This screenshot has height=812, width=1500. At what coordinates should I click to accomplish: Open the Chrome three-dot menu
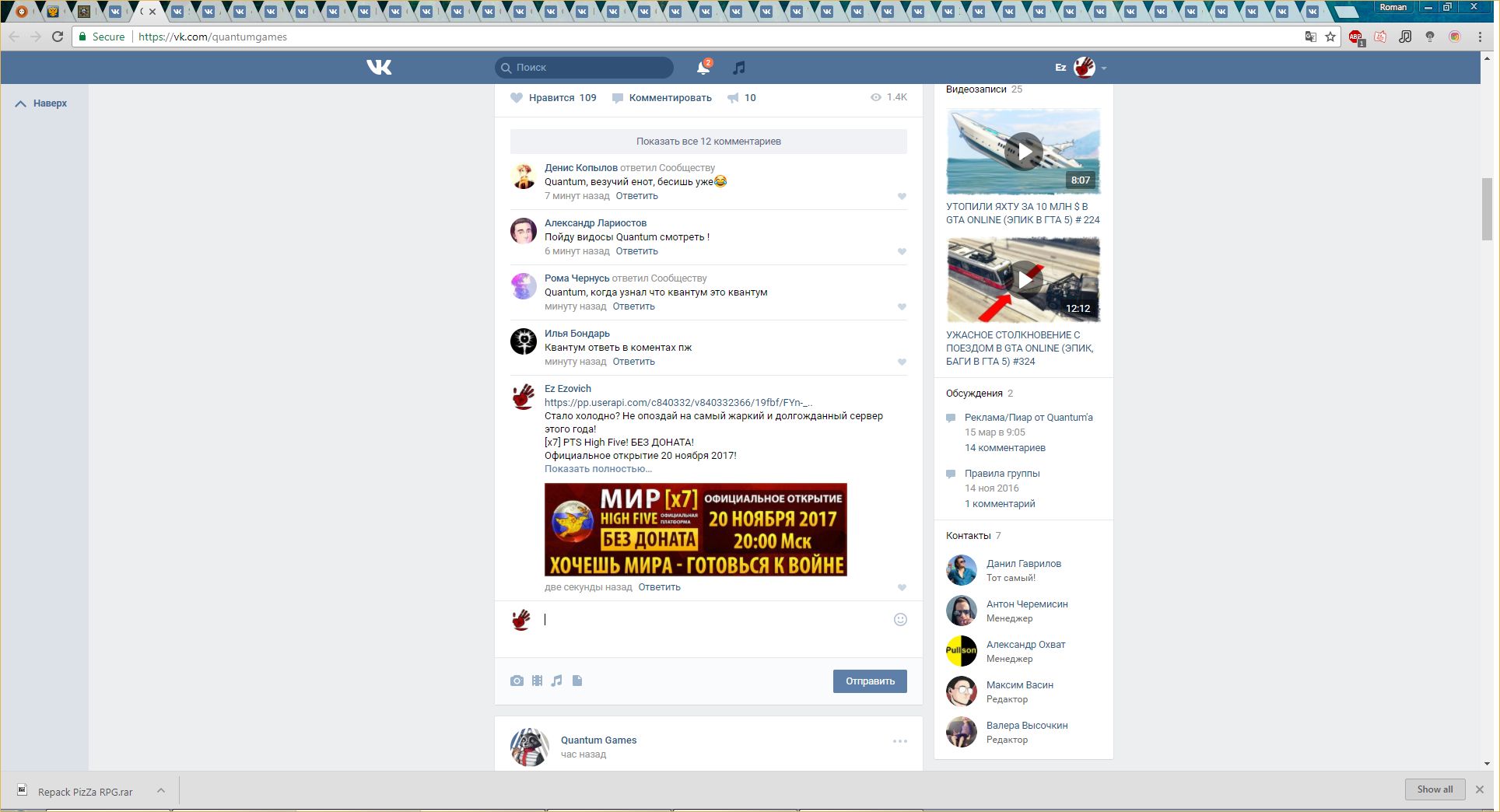(1481, 37)
